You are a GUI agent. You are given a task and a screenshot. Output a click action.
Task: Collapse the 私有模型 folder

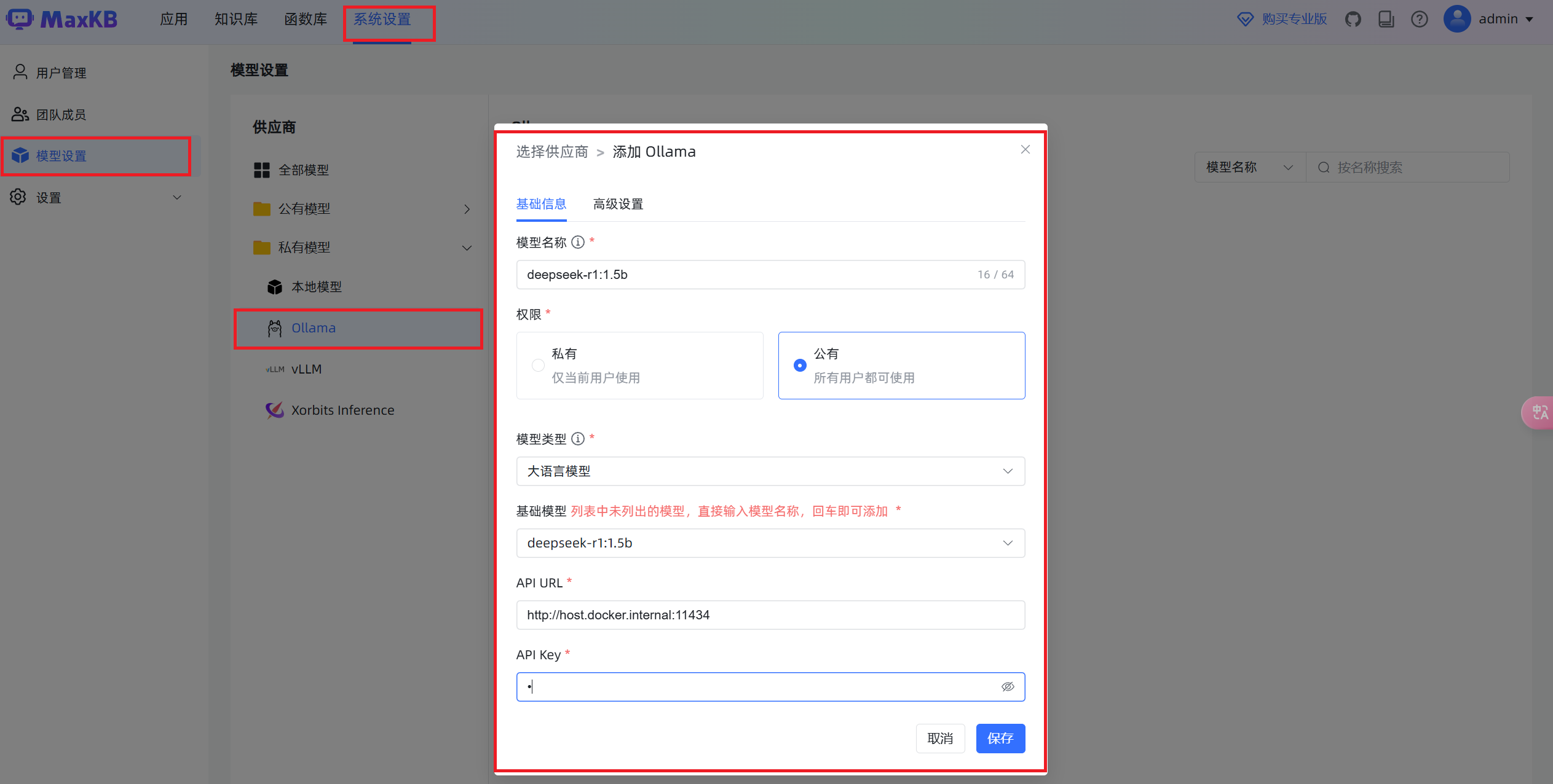467,248
